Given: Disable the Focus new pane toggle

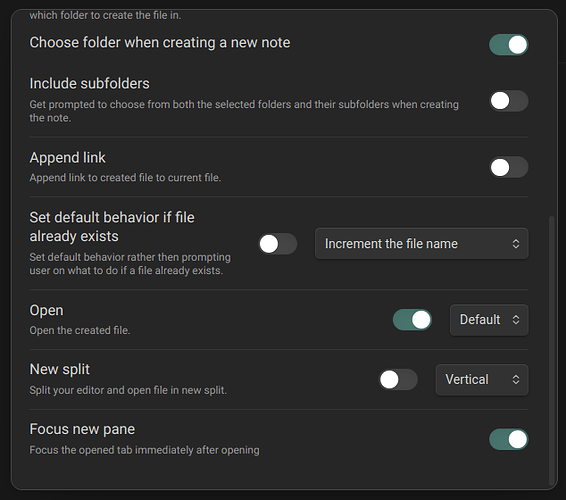Looking at the screenshot, I should point(509,439).
